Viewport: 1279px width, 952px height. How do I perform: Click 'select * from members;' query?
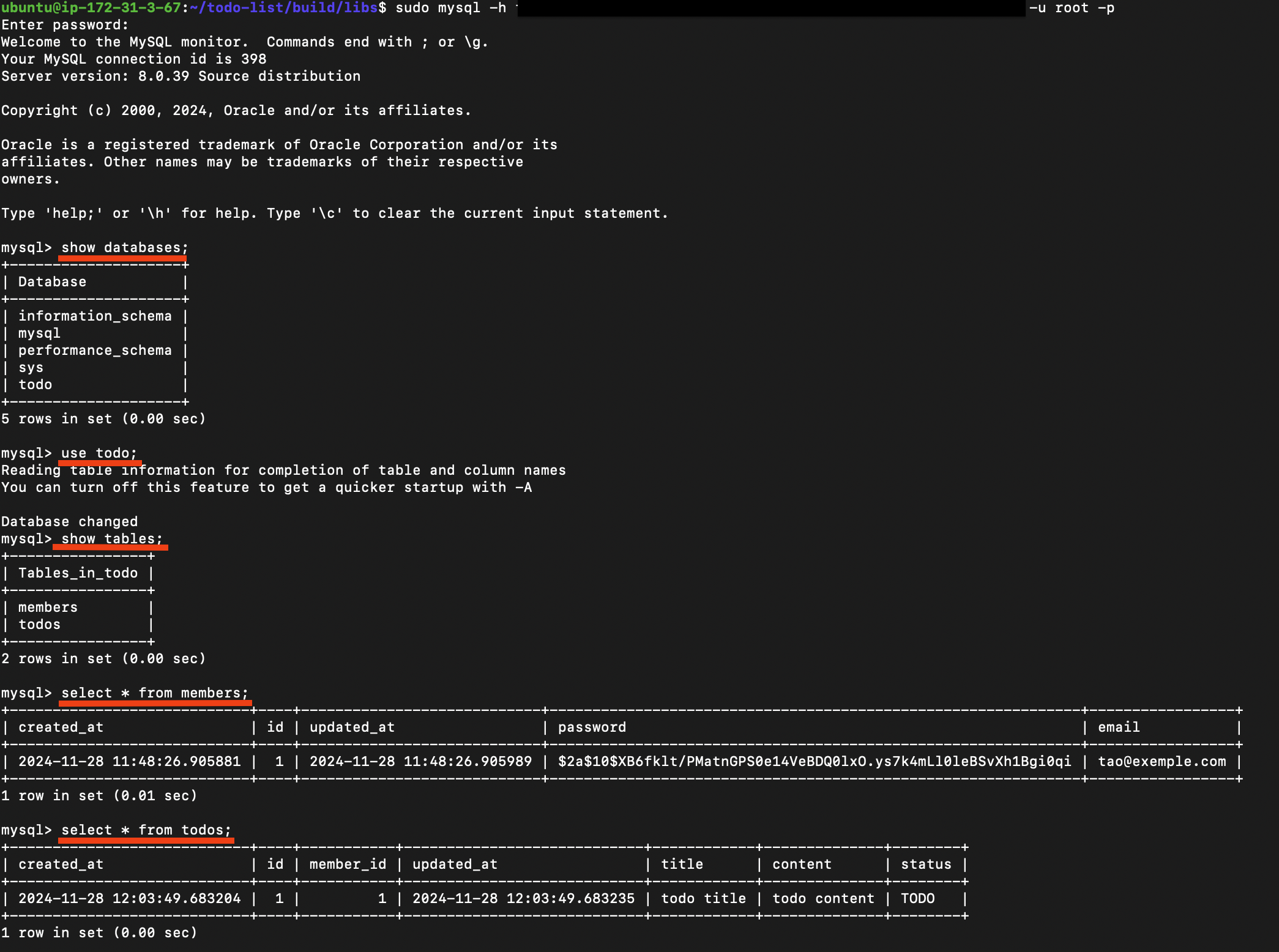pos(154,693)
